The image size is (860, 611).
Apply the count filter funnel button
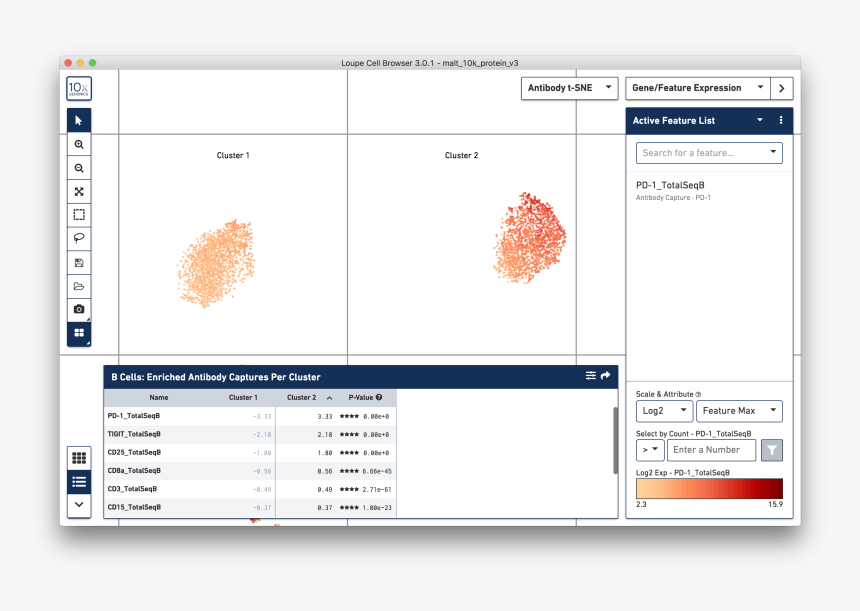tap(772, 450)
